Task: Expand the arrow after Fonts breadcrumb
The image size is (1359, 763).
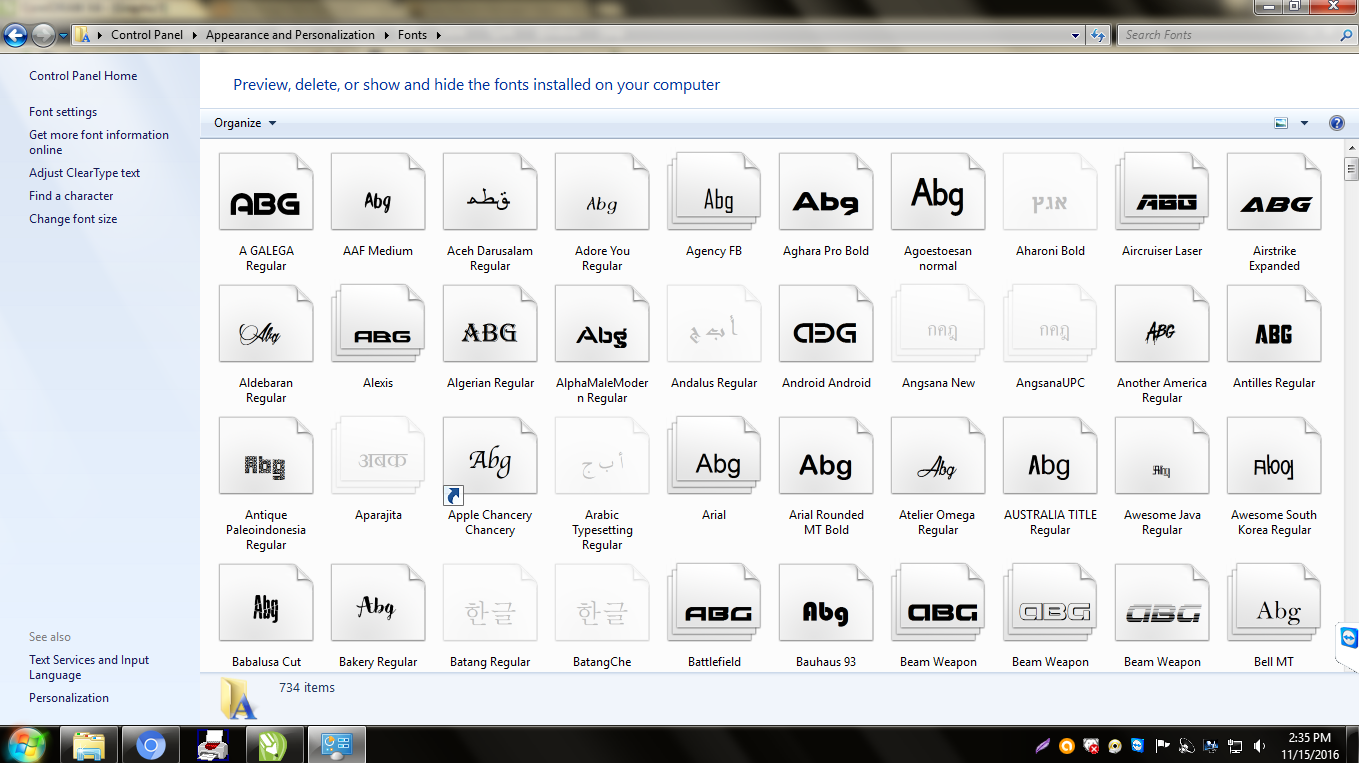Action: click(x=438, y=35)
